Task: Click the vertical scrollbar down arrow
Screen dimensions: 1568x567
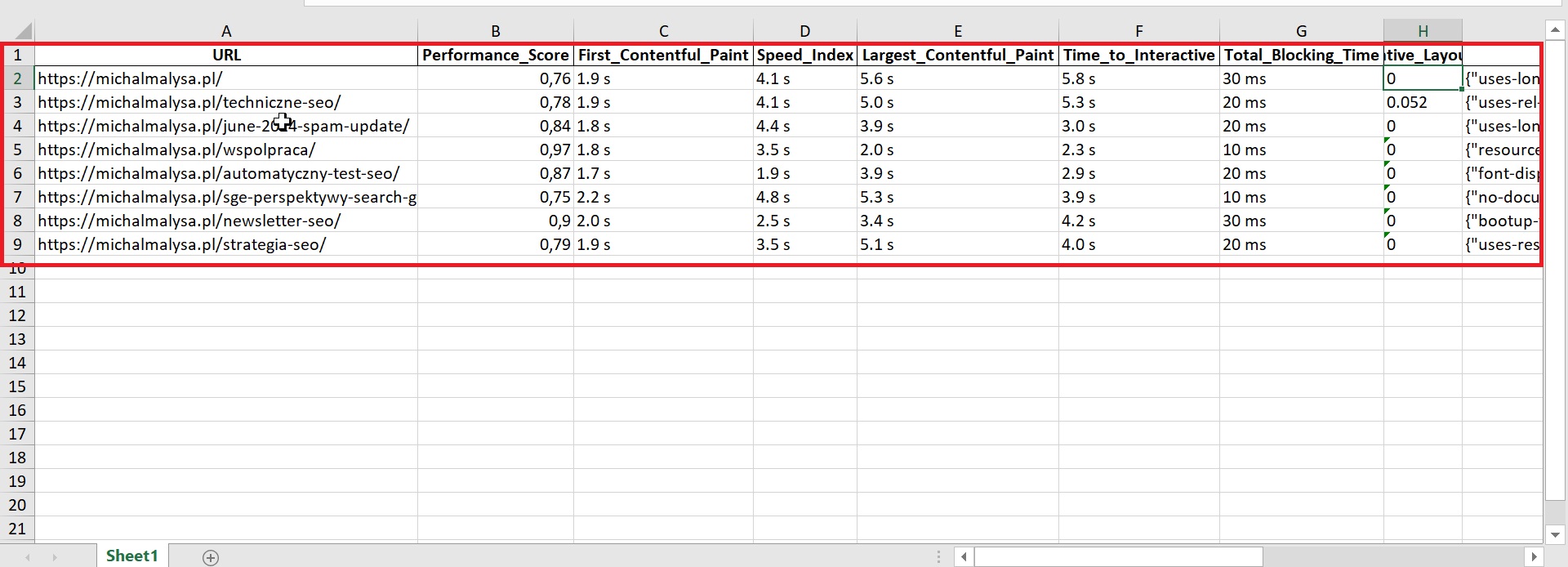Action: point(1556,535)
